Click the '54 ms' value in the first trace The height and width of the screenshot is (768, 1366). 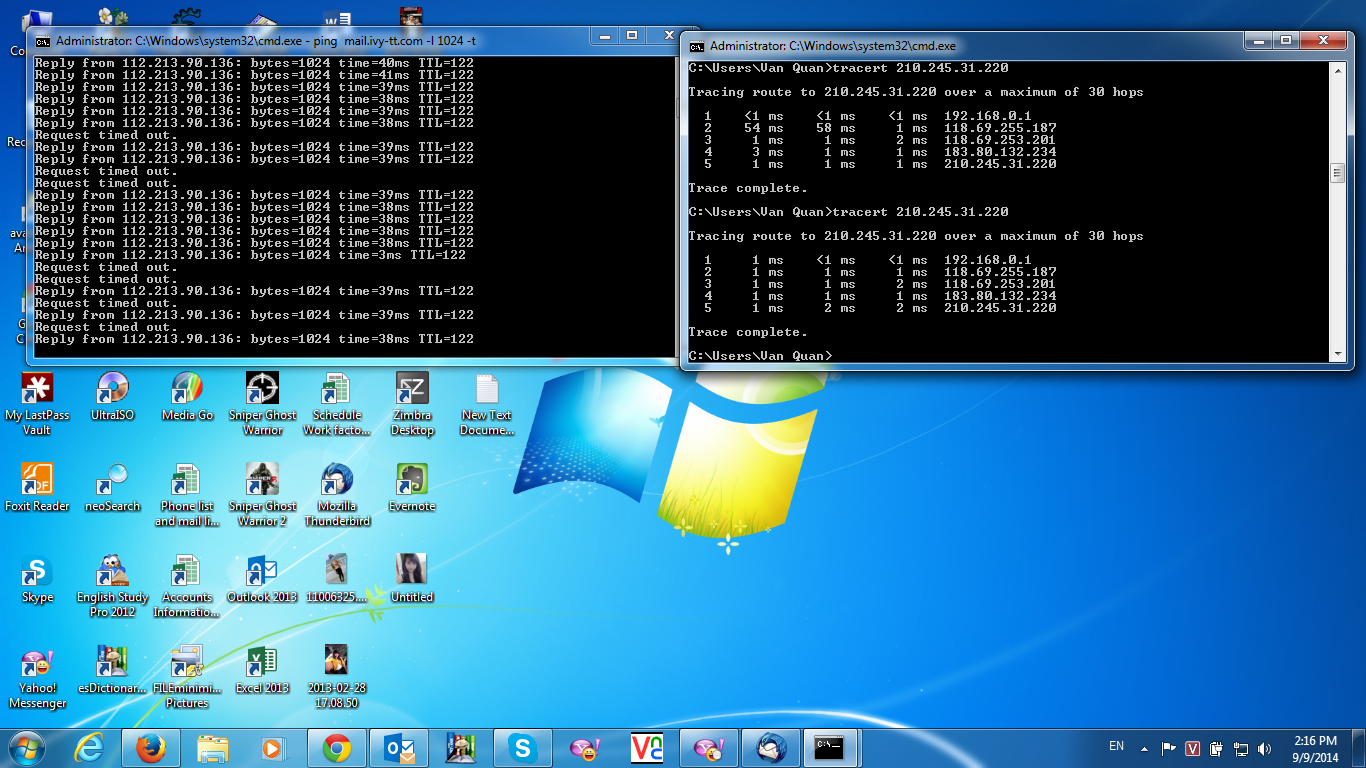pos(764,128)
